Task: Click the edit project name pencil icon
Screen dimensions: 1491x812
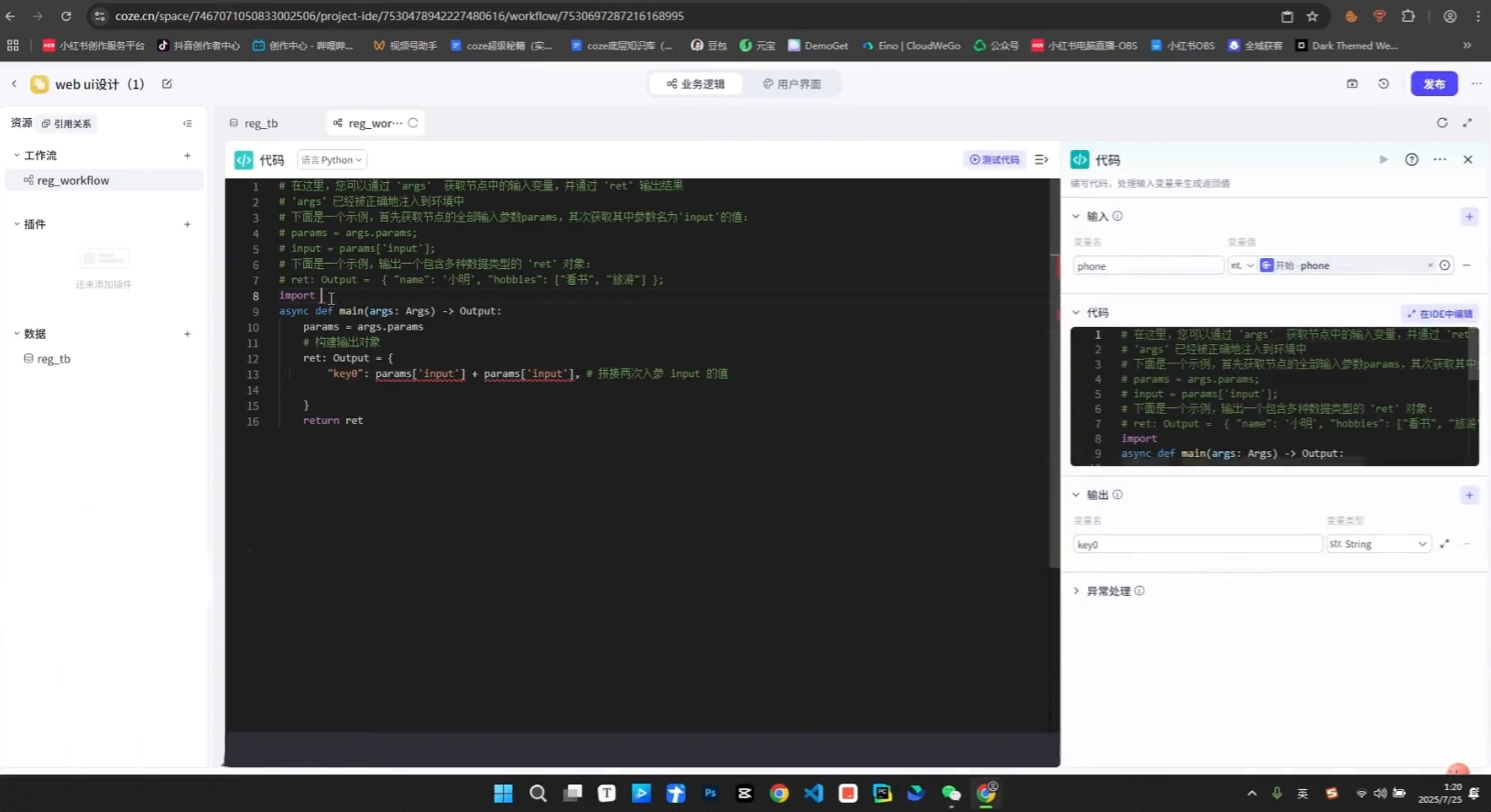Action: [x=167, y=84]
